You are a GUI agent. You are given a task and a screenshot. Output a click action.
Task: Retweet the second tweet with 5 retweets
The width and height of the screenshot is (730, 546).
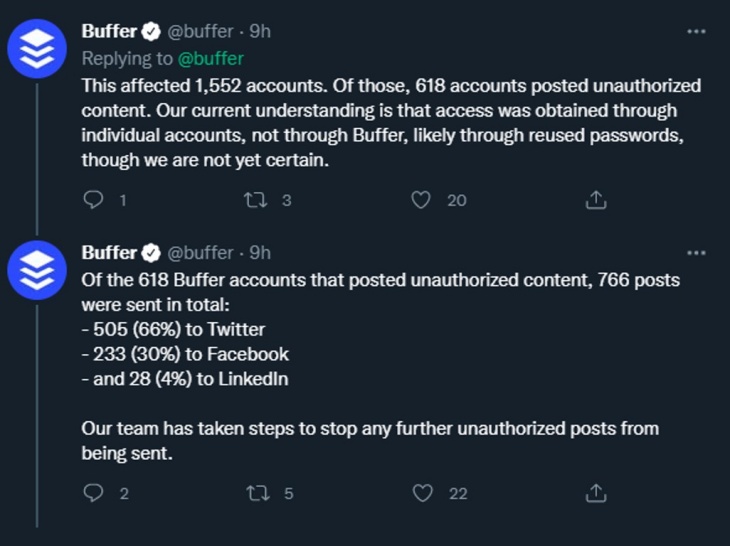click(x=256, y=493)
